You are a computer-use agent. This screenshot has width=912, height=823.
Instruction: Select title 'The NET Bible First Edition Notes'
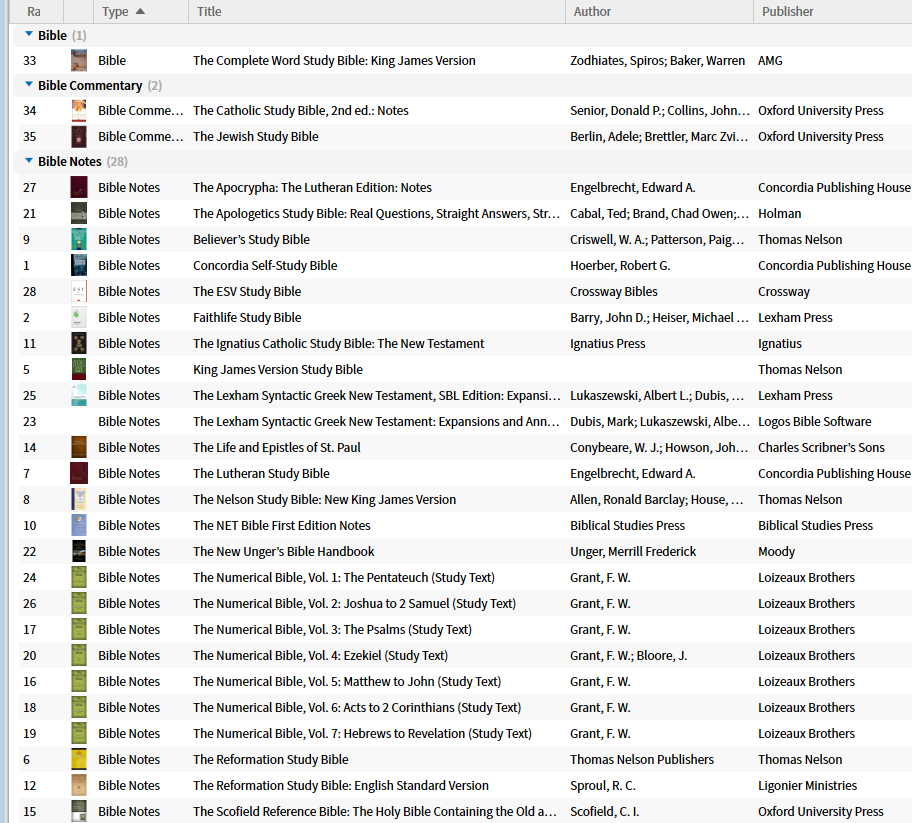[x=282, y=526]
